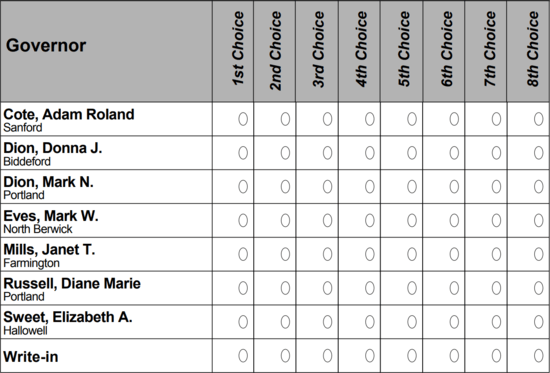The image size is (550, 373).
Task: Click the 1st Choice column header
Action: tap(238, 48)
